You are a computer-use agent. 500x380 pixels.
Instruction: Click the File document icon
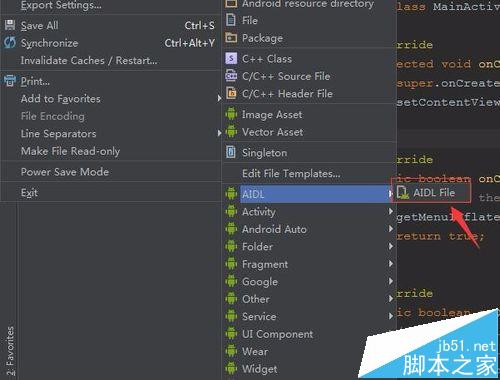click(231, 20)
